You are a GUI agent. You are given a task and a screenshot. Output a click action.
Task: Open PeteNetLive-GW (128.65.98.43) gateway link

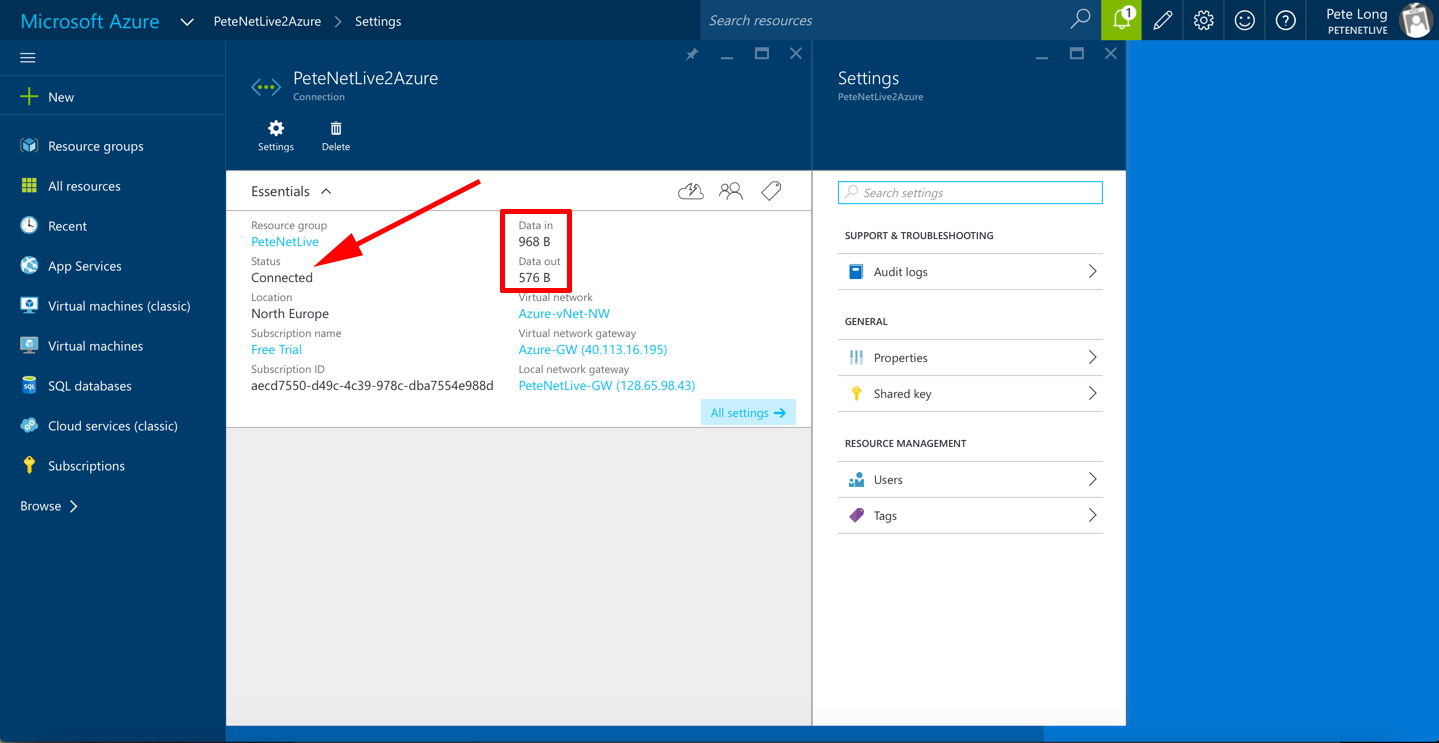[x=607, y=386]
